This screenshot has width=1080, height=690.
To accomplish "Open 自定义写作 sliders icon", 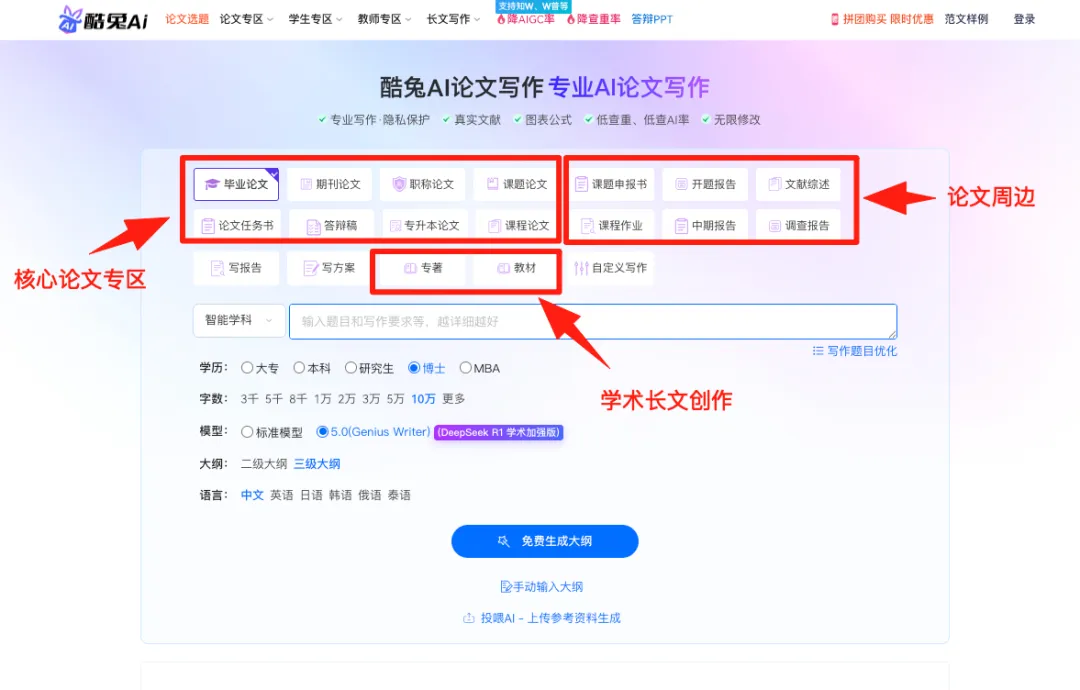I will coord(581,268).
